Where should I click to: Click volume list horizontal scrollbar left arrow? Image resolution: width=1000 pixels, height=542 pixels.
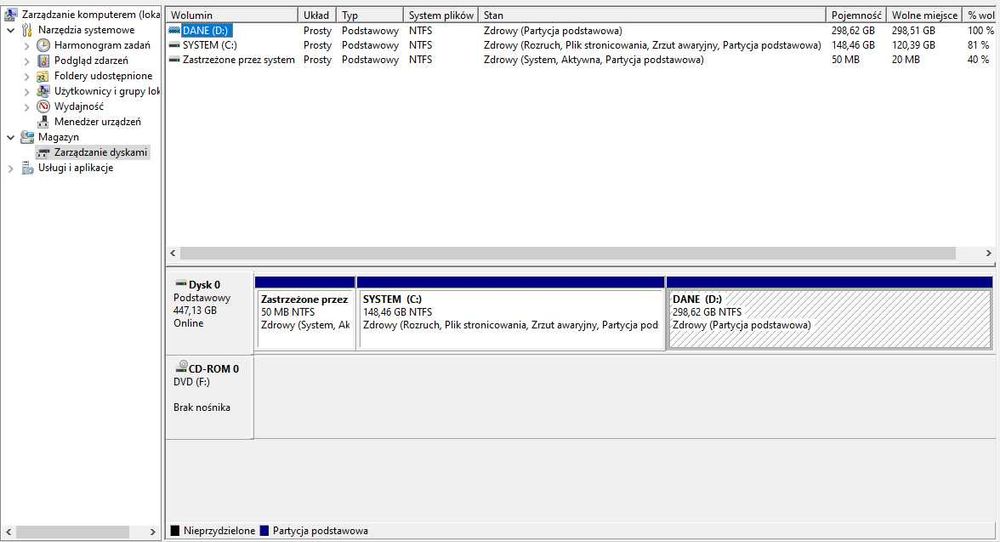tap(173, 253)
